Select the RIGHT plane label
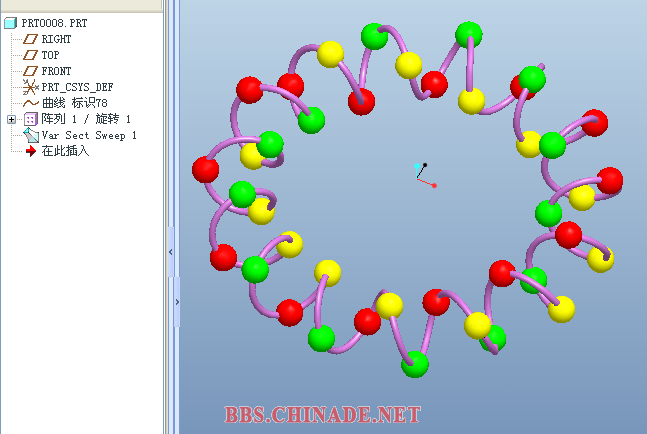 (x=56, y=39)
